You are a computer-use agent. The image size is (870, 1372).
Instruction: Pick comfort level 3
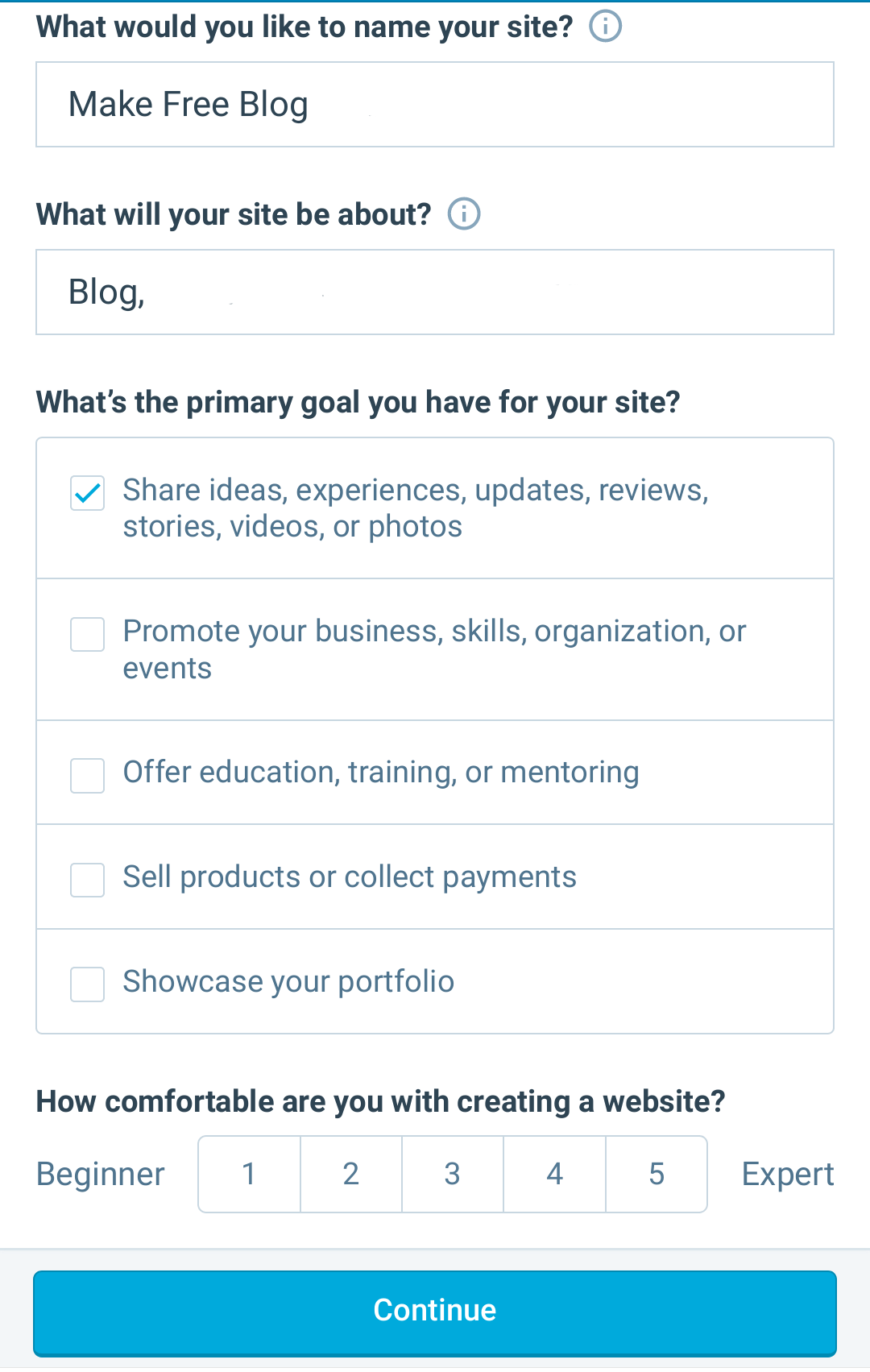[452, 1174]
